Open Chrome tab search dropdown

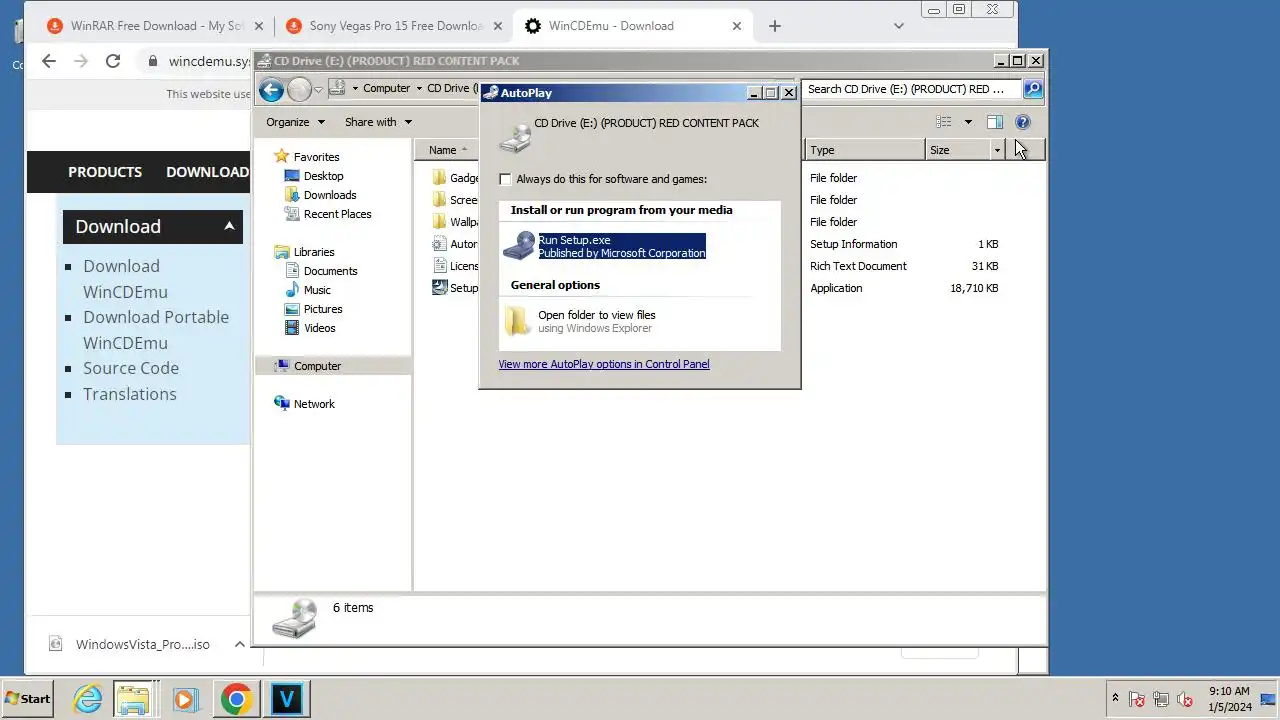898,26
